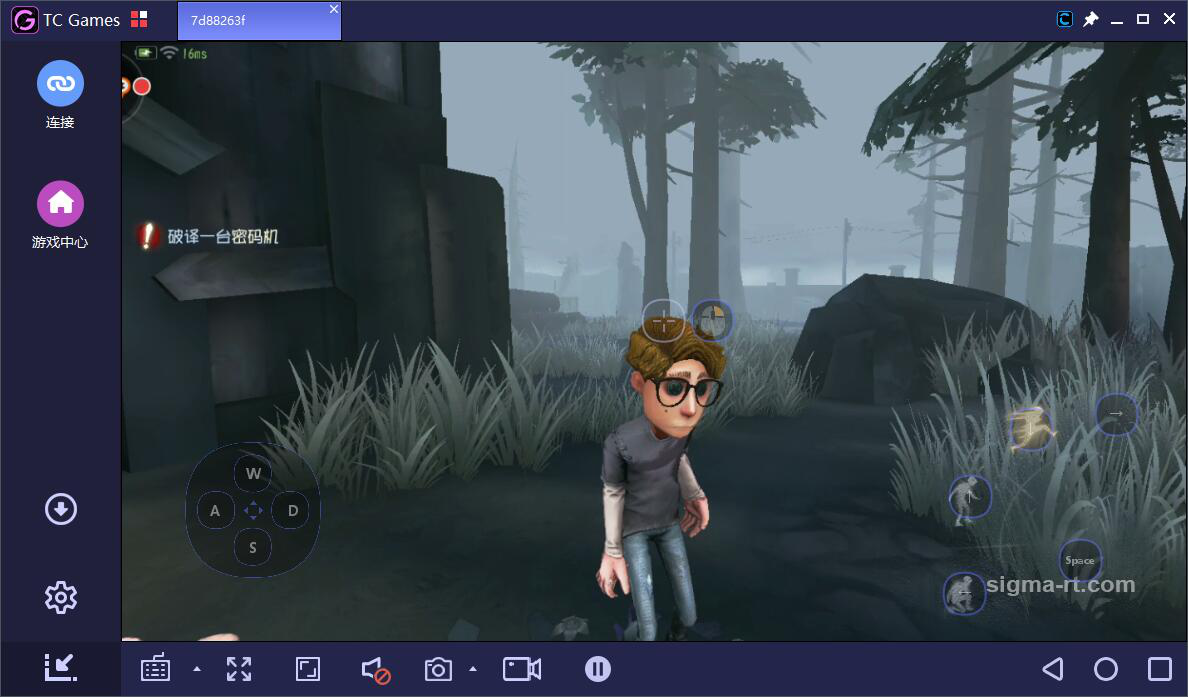
Task: Expand screenshot options arrow
Action: 473,669
